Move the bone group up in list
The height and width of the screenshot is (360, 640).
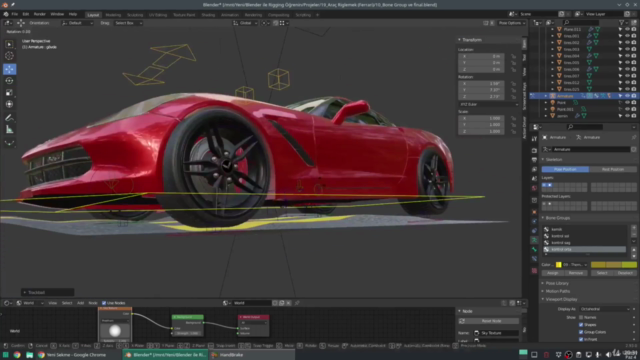[x=634, y=249]
